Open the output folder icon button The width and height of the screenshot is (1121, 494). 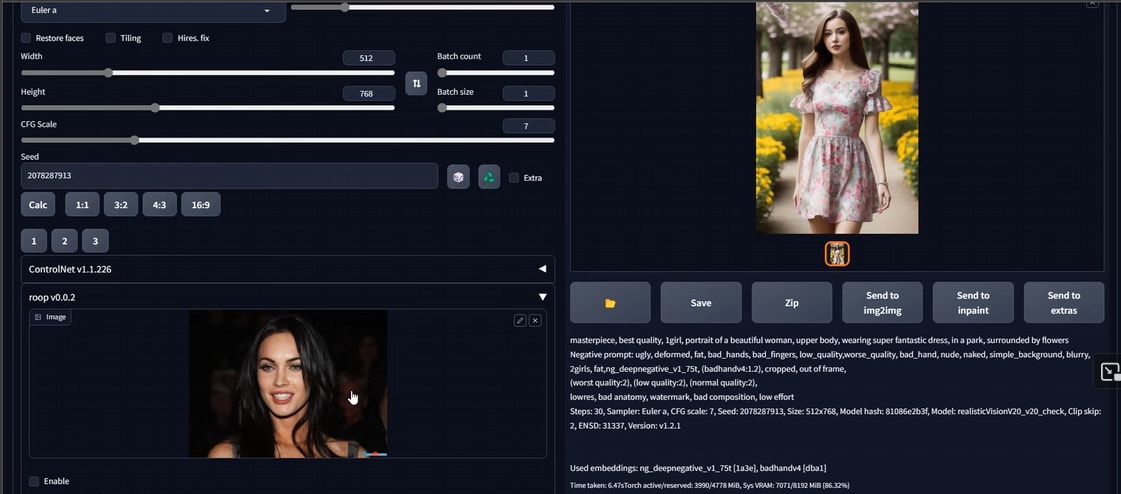click(x=610, y=302)
